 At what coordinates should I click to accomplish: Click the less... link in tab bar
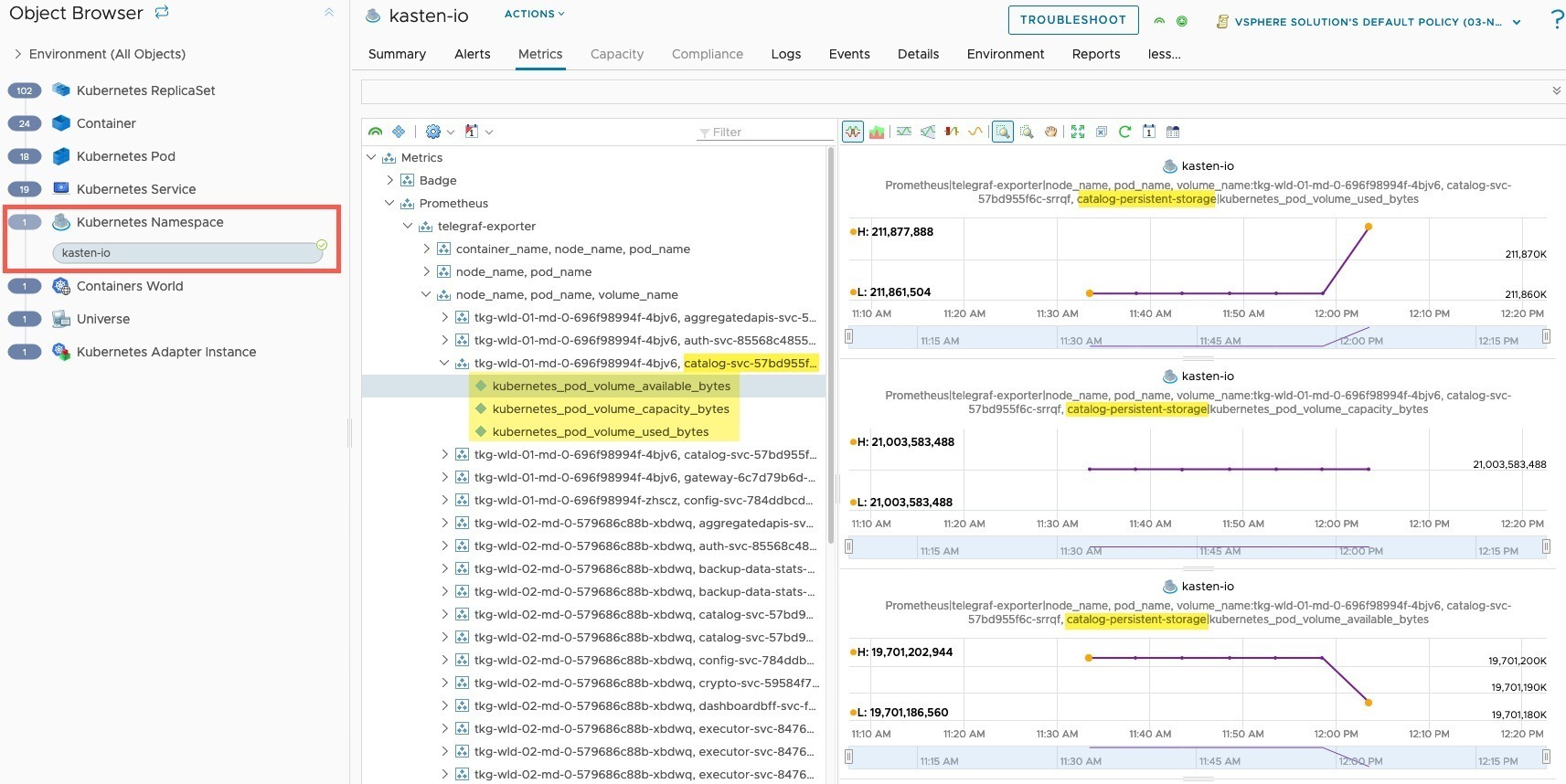click(1165, 54)
